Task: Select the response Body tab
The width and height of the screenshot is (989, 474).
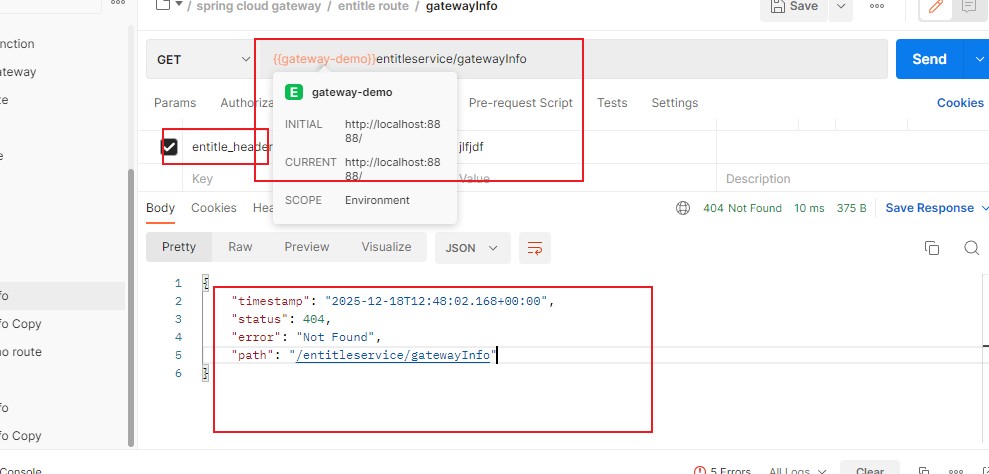Action: (x=160, y=208)
